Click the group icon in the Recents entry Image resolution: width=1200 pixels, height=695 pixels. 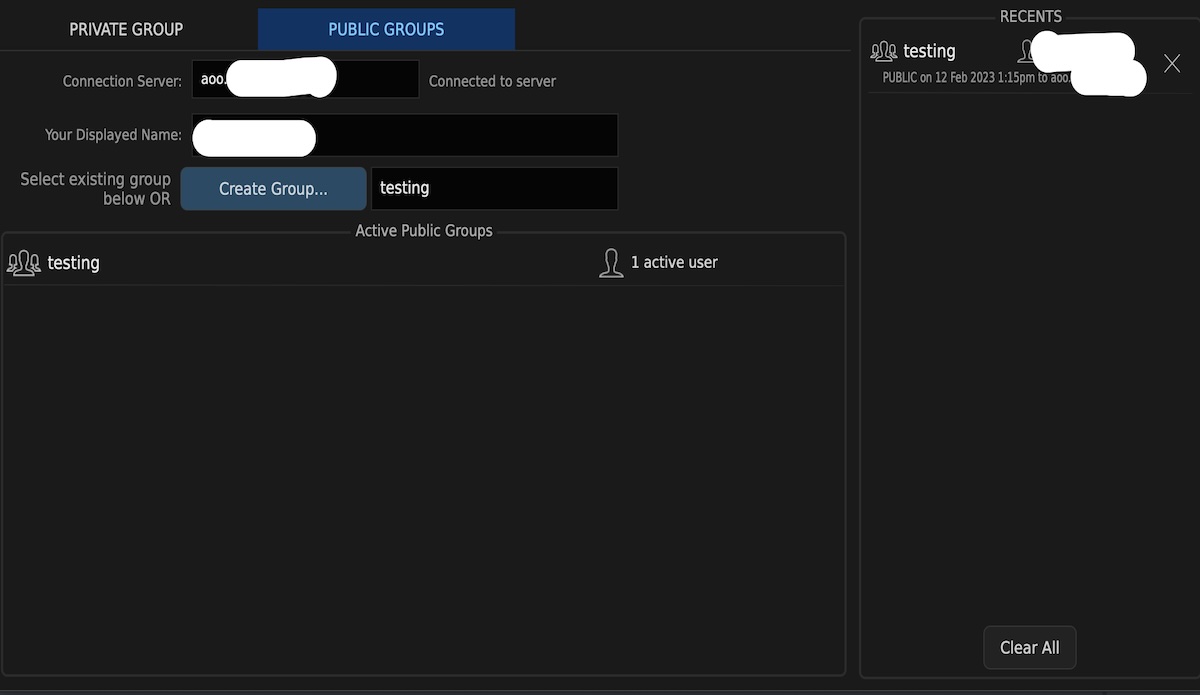point(884,51)
